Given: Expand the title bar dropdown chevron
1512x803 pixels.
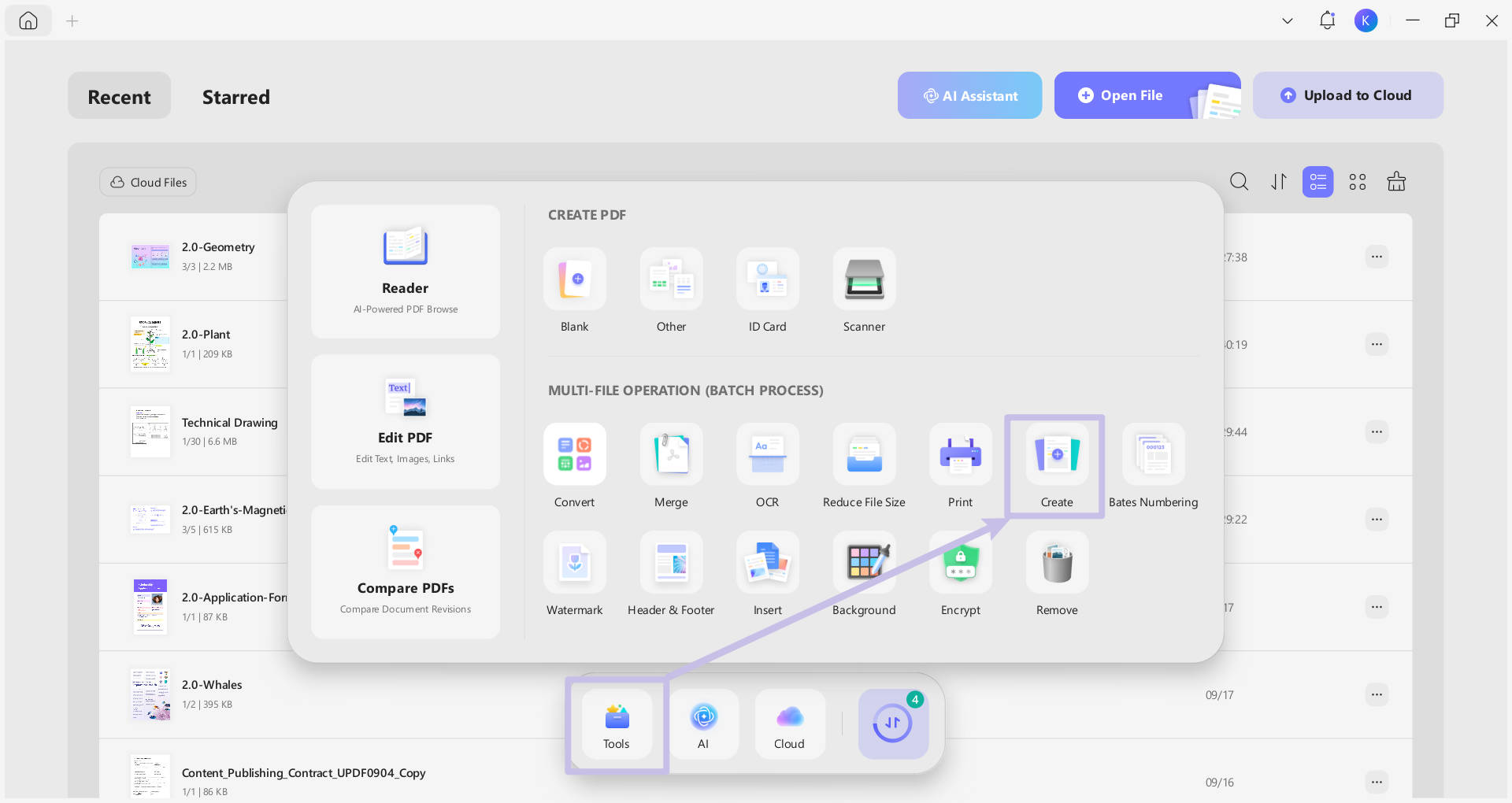Looking at the screenshot, I should tap(1288, 20).
